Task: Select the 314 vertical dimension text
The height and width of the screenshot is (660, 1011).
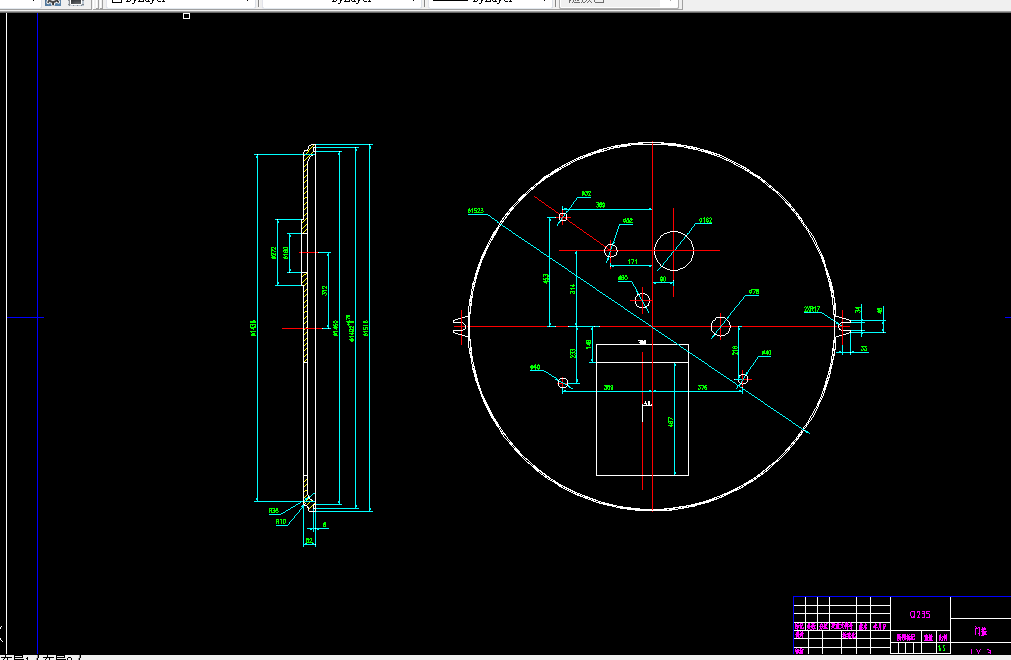Action: point(573,289)
